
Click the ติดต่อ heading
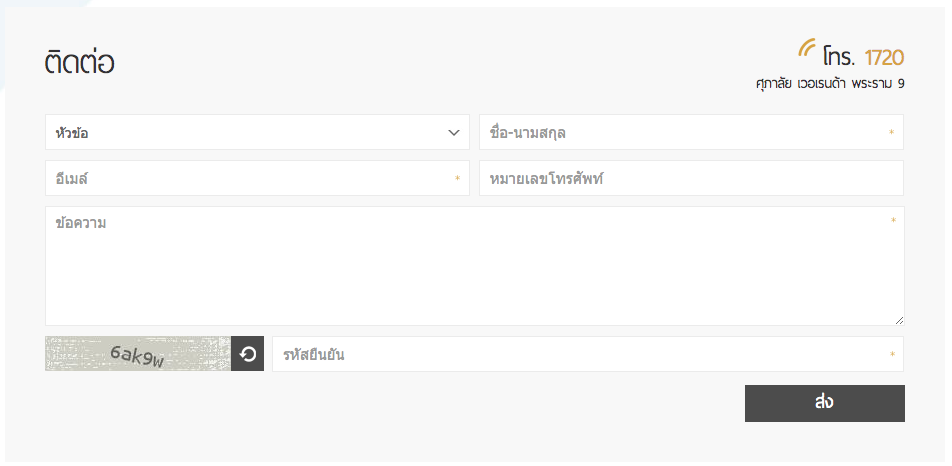click(80, 62)
